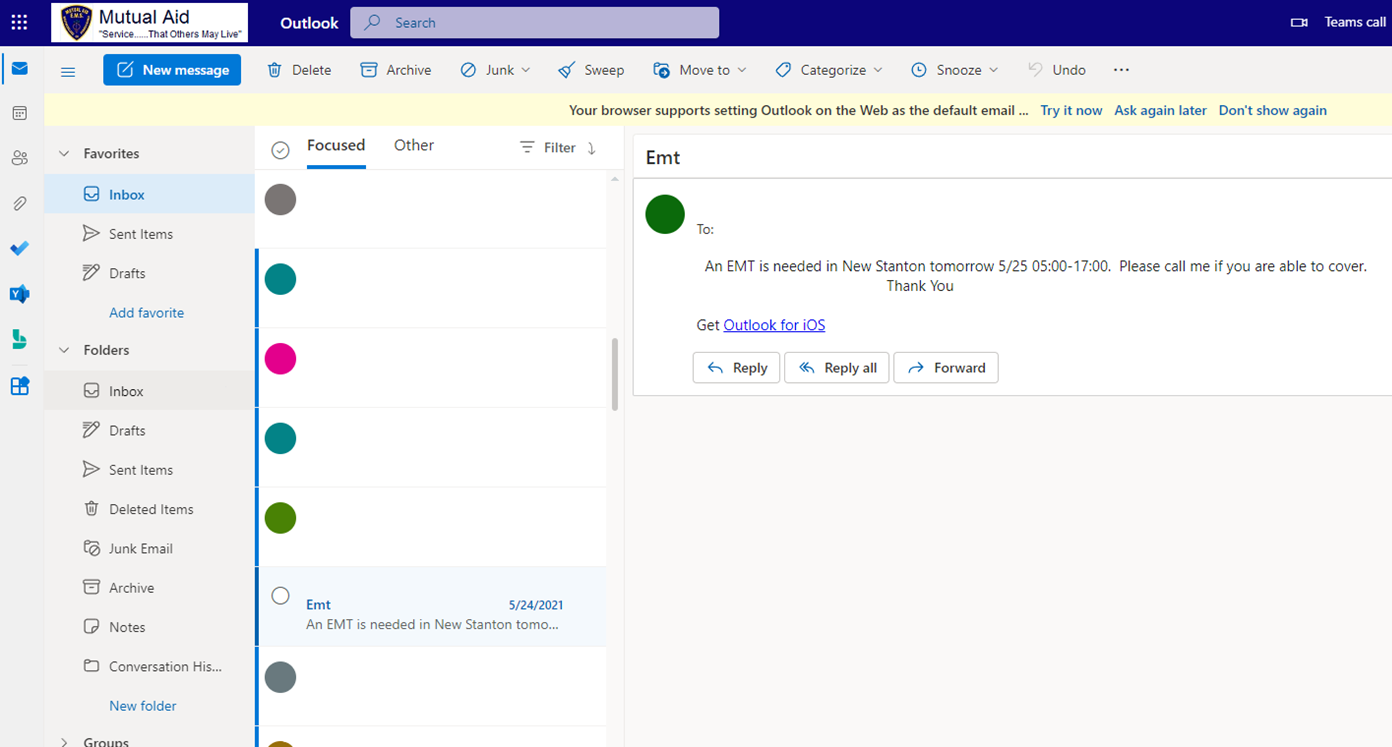Open Files attachments paperclip icon
This screenshot has width=1392, height=747.
tap(19, 203)
